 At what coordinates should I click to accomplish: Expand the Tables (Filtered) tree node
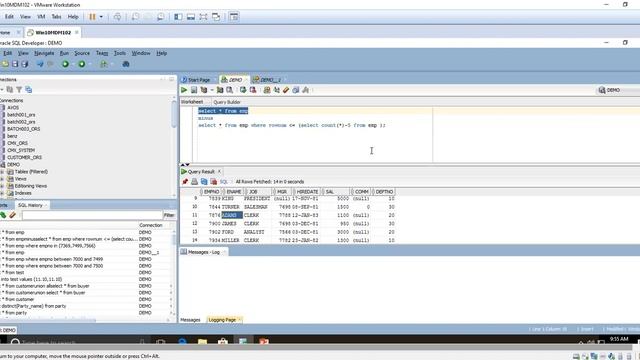pyautogui.click(x=2, y=172)
